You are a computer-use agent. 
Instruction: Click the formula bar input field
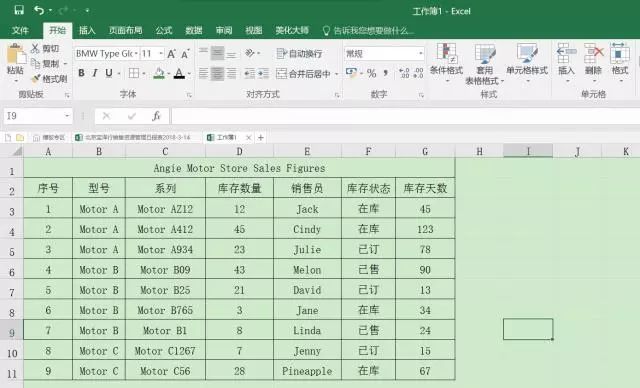[405, 116]
